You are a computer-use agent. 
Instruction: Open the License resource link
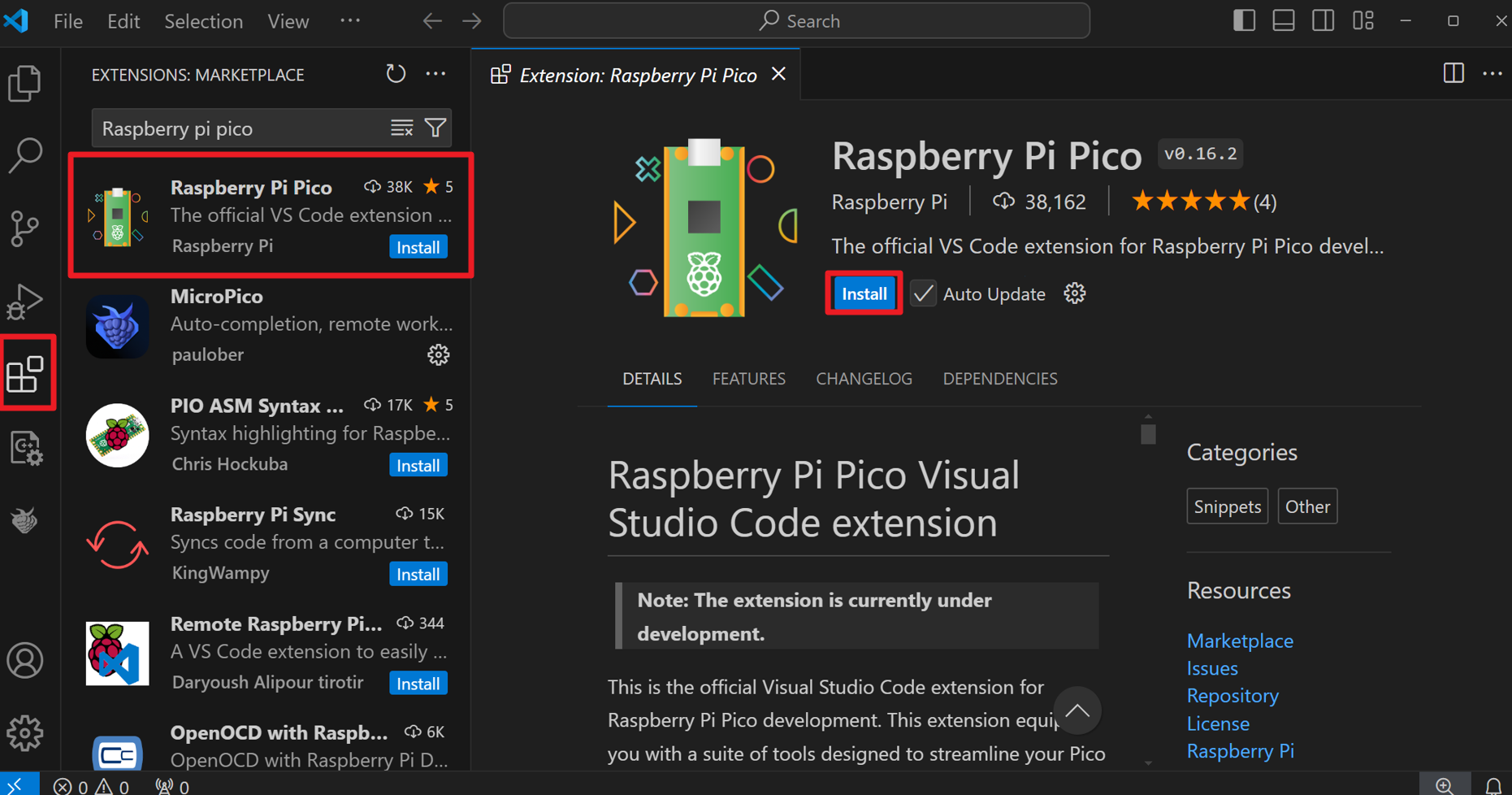(1218, 723)
